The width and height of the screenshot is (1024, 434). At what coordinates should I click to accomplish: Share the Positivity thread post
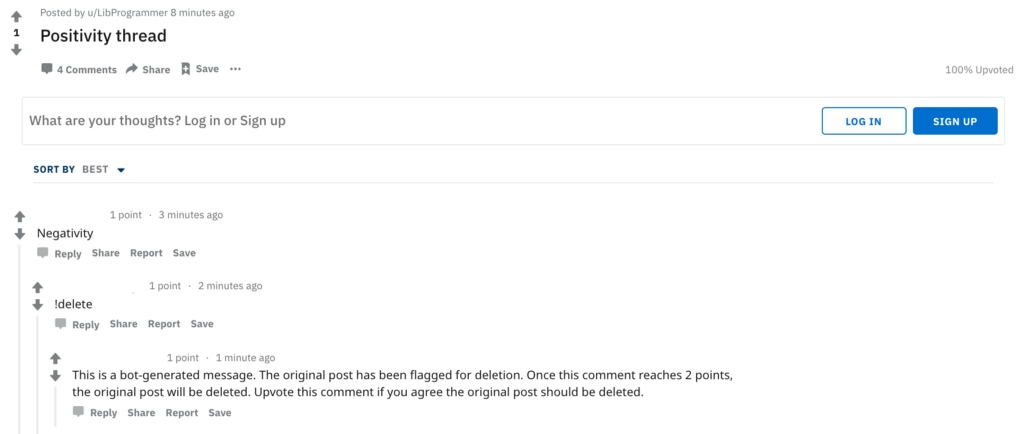coord(148,69)
